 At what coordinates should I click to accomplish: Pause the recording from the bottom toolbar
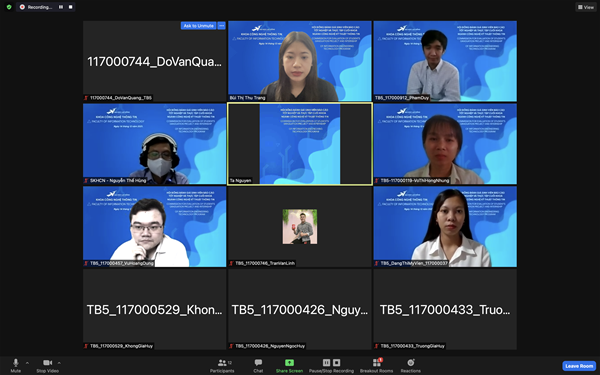pyautogui.click(x=326, y=362)
